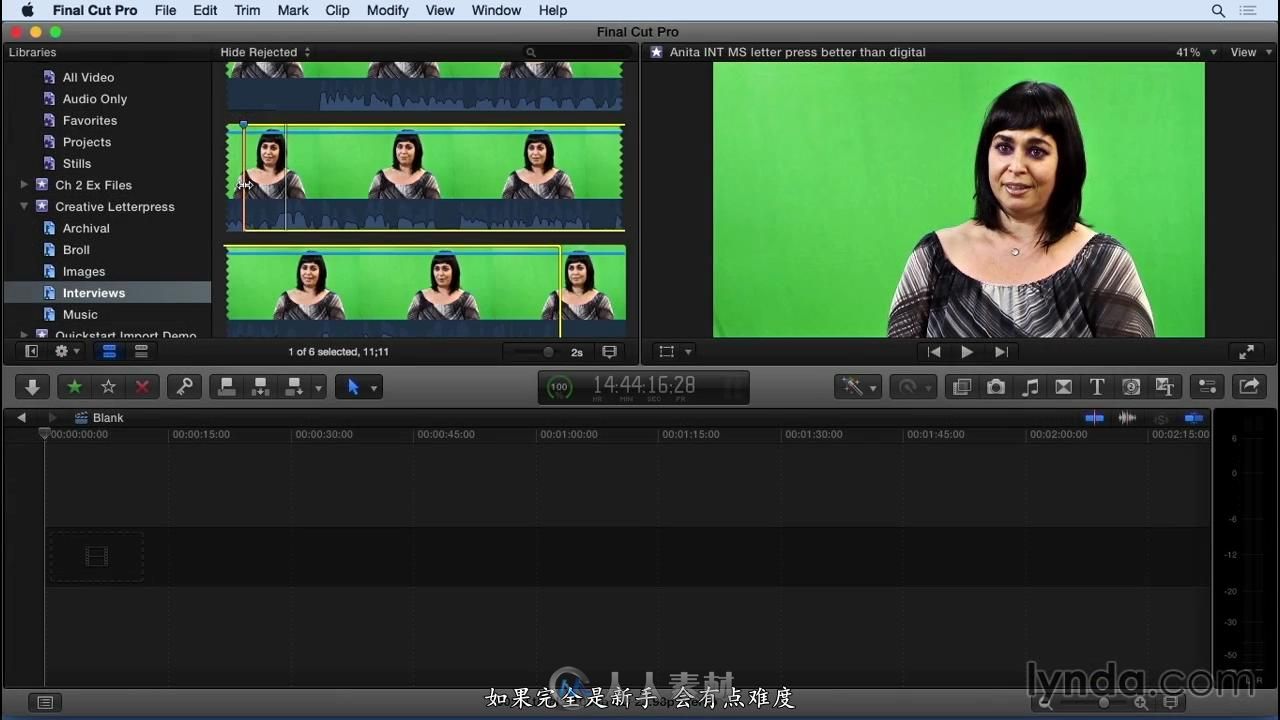Image resolution: width=1280 pixels, height=720 pixels.
Task: Play the clip in the viewer
Action: [967, 352]
